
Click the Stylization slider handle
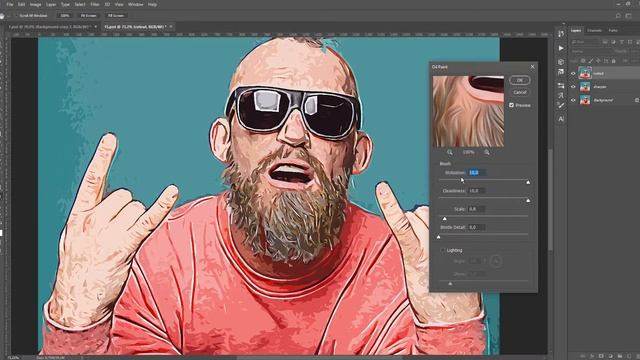[x=528, y=182]
